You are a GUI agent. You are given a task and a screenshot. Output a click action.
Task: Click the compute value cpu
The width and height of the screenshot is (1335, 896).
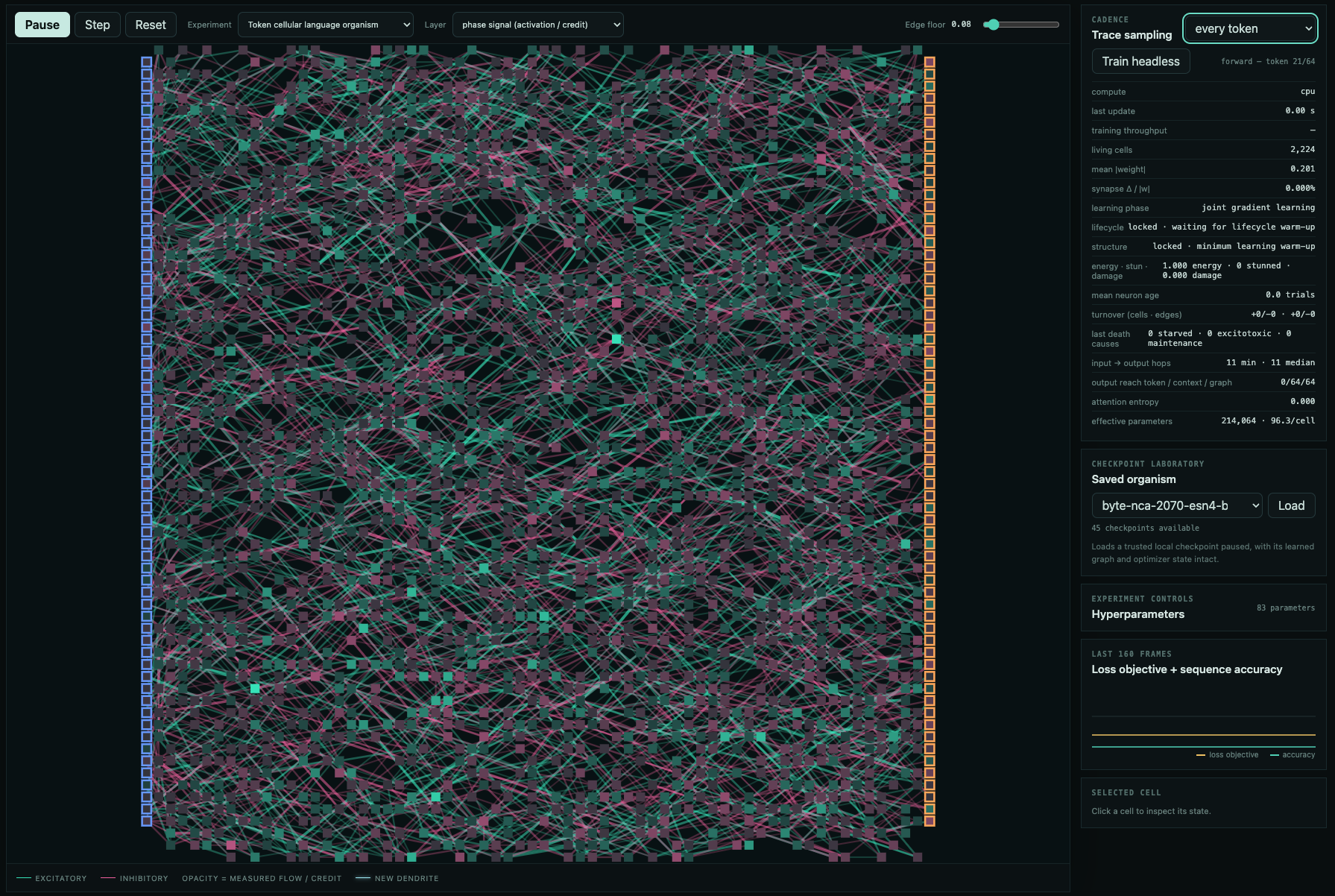1307,92
